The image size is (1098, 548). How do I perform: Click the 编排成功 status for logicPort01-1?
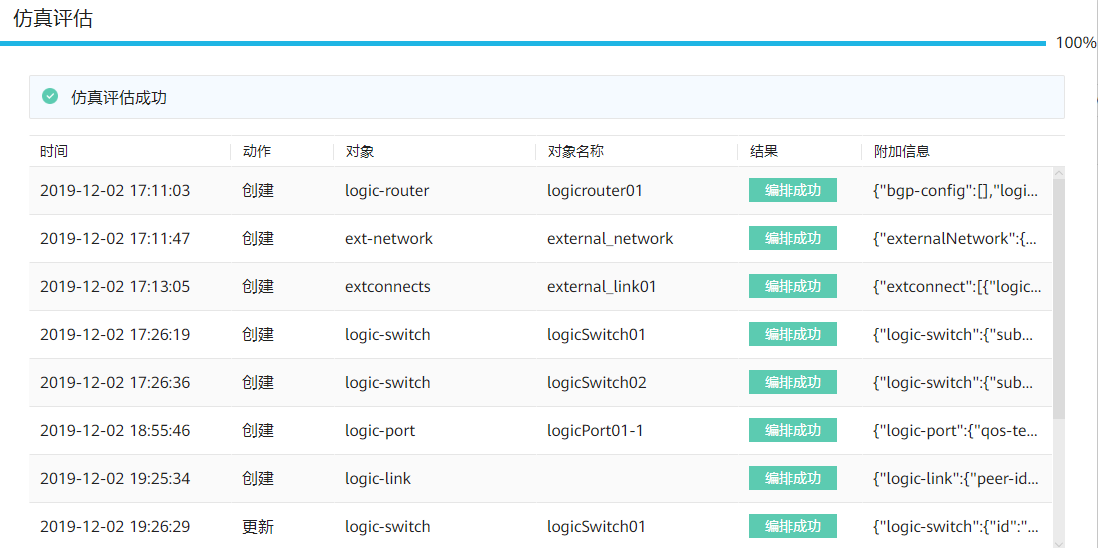tap(792, 430)
